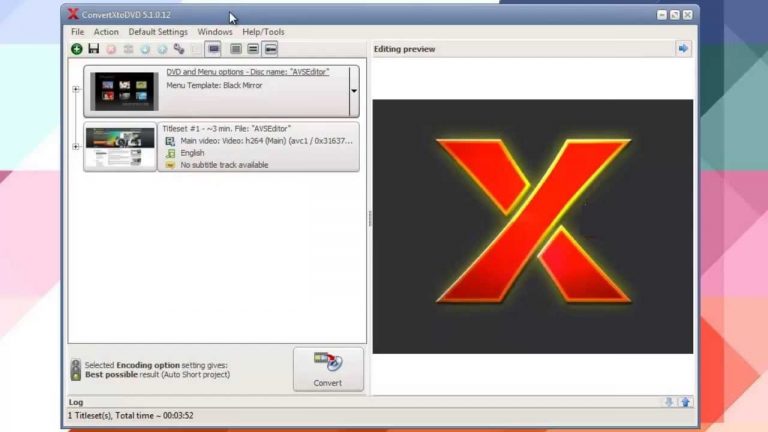
Task: Open the File menu
Action: point(77,32)
